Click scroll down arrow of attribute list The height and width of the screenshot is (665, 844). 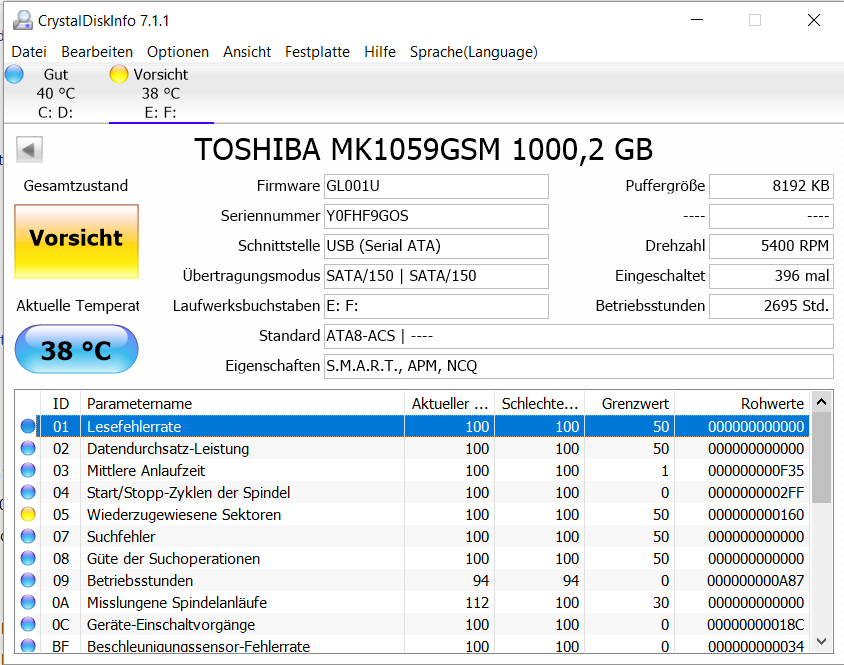[821, 641]
